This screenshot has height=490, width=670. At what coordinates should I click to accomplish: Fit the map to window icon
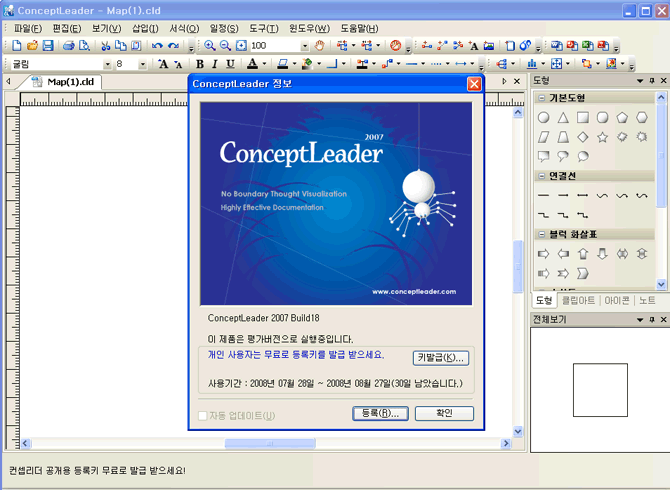tap(241, 45)
